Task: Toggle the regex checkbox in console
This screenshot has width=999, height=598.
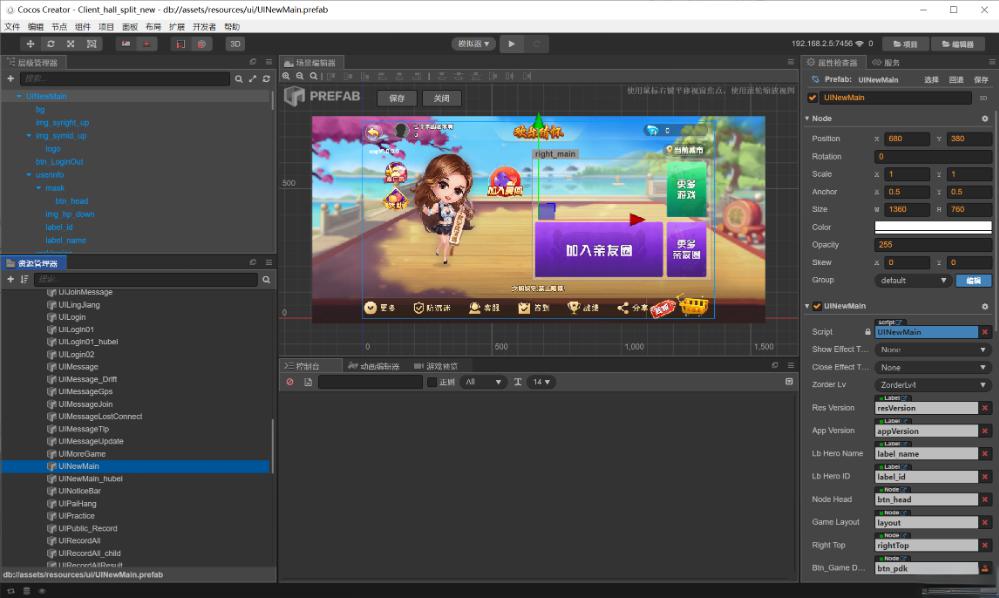Action: coord(432,382)
